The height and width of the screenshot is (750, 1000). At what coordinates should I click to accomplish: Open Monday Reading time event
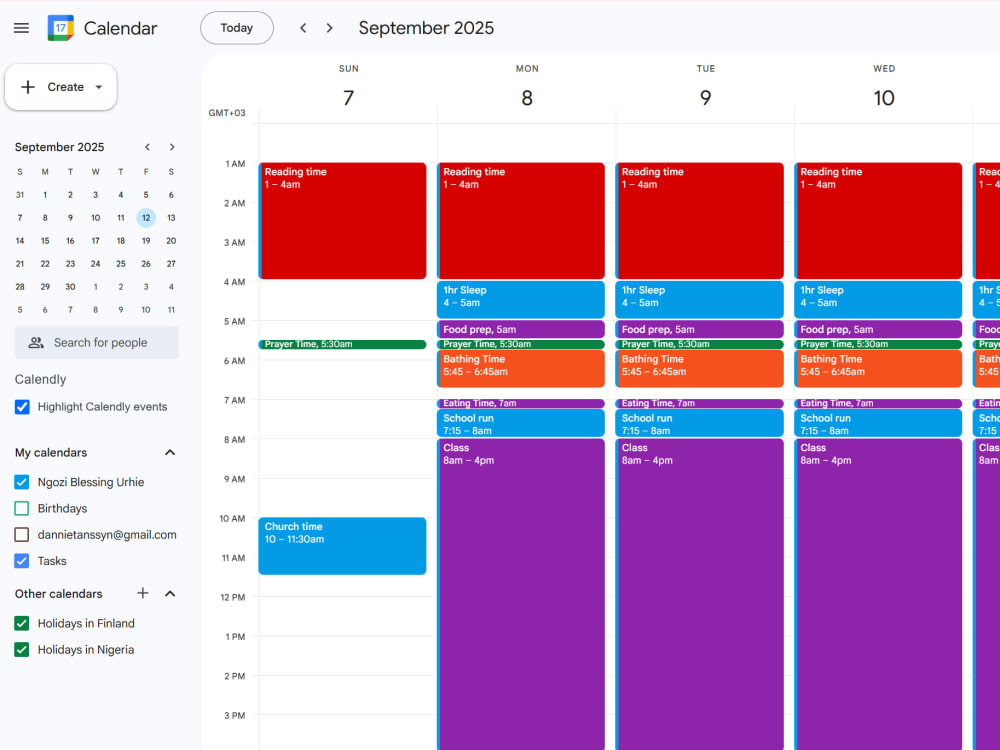point(521,221)
